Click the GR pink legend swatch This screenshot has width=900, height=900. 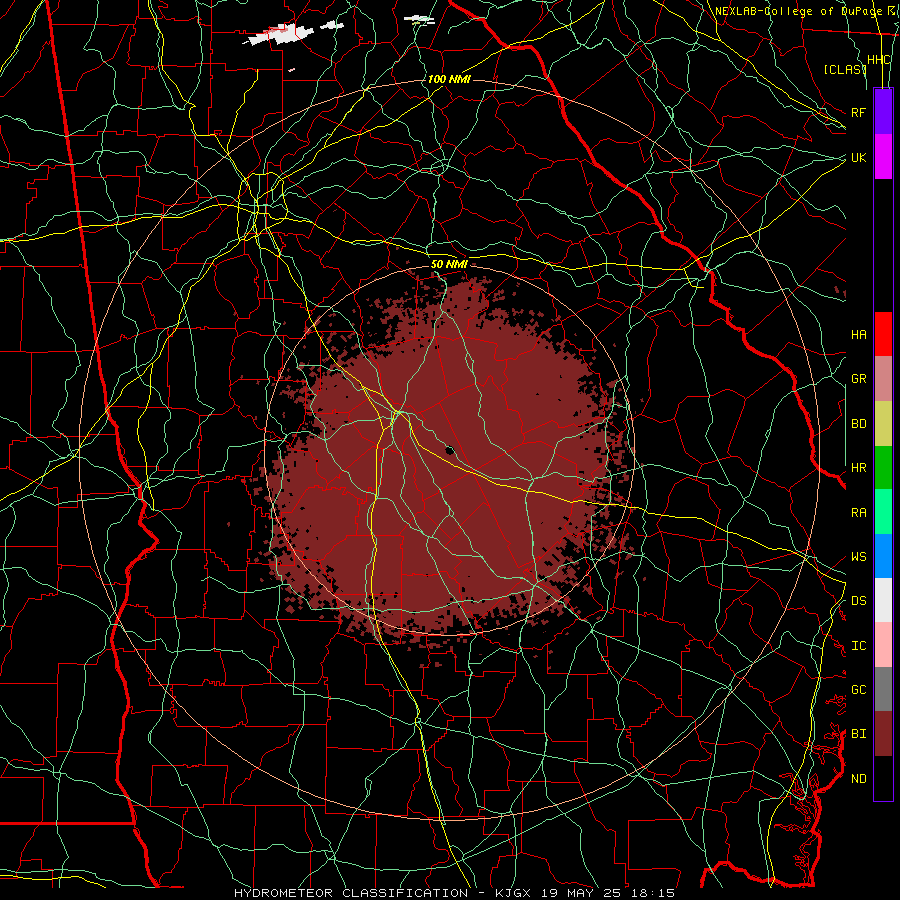click(883, 379)
